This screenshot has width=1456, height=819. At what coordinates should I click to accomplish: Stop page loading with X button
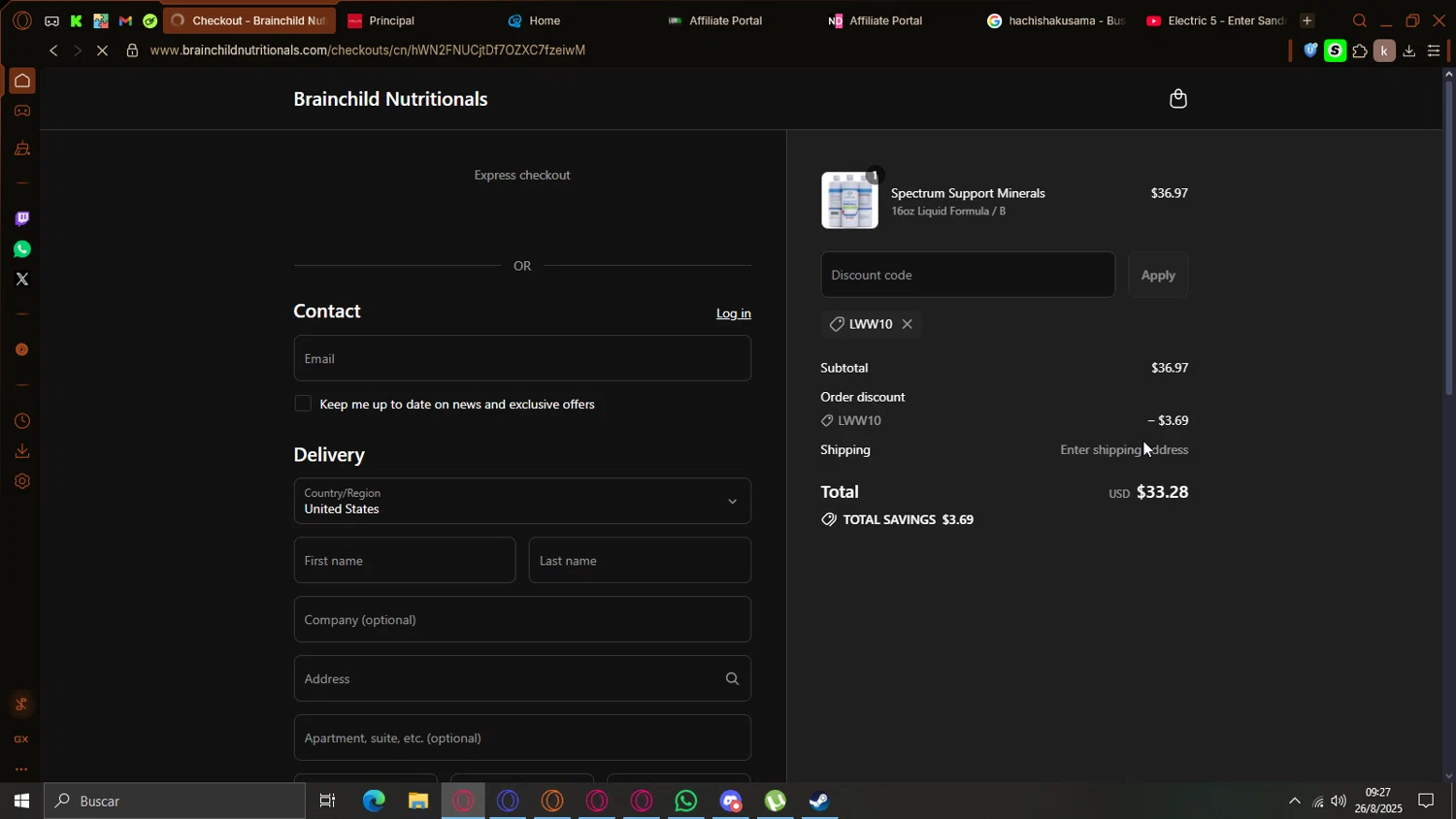102,50
